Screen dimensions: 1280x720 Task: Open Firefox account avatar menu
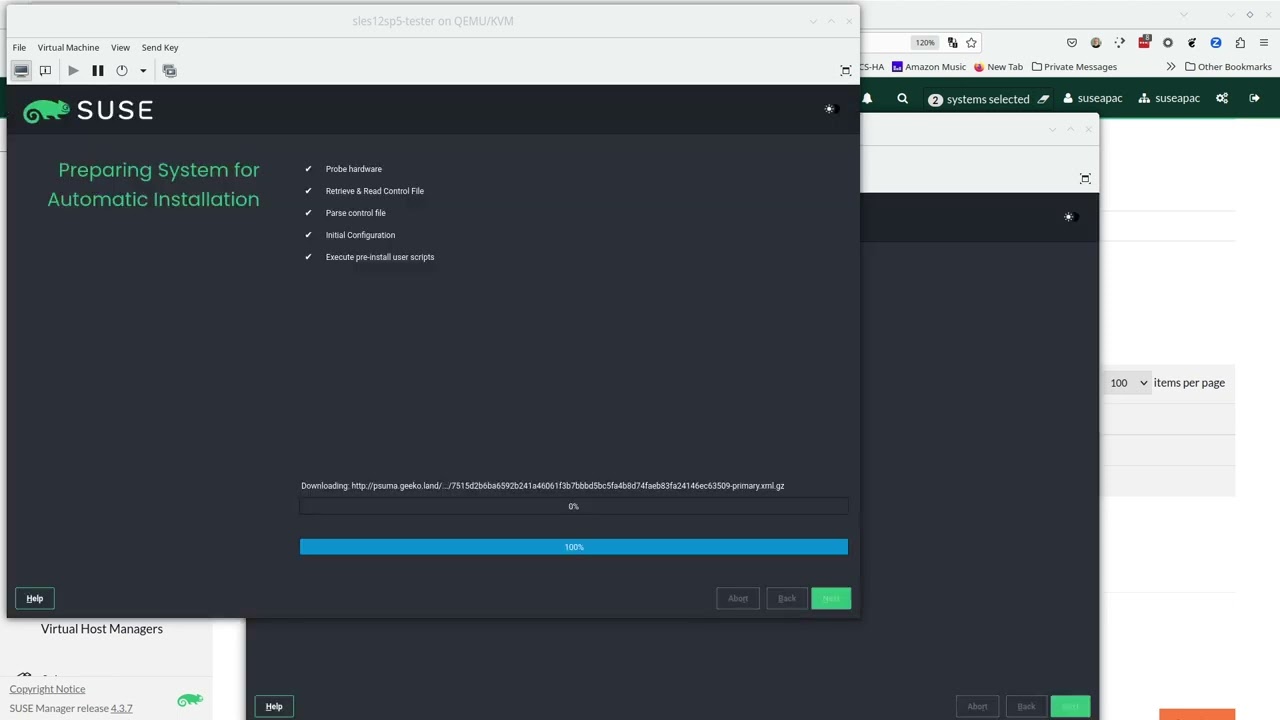point(1096,43)
